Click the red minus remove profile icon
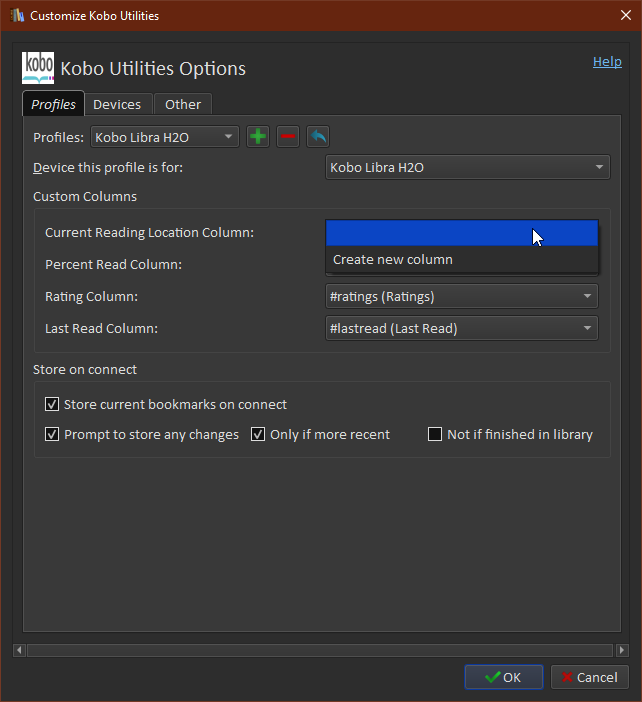This screenshot has height=702, width=642. point(288,137)
